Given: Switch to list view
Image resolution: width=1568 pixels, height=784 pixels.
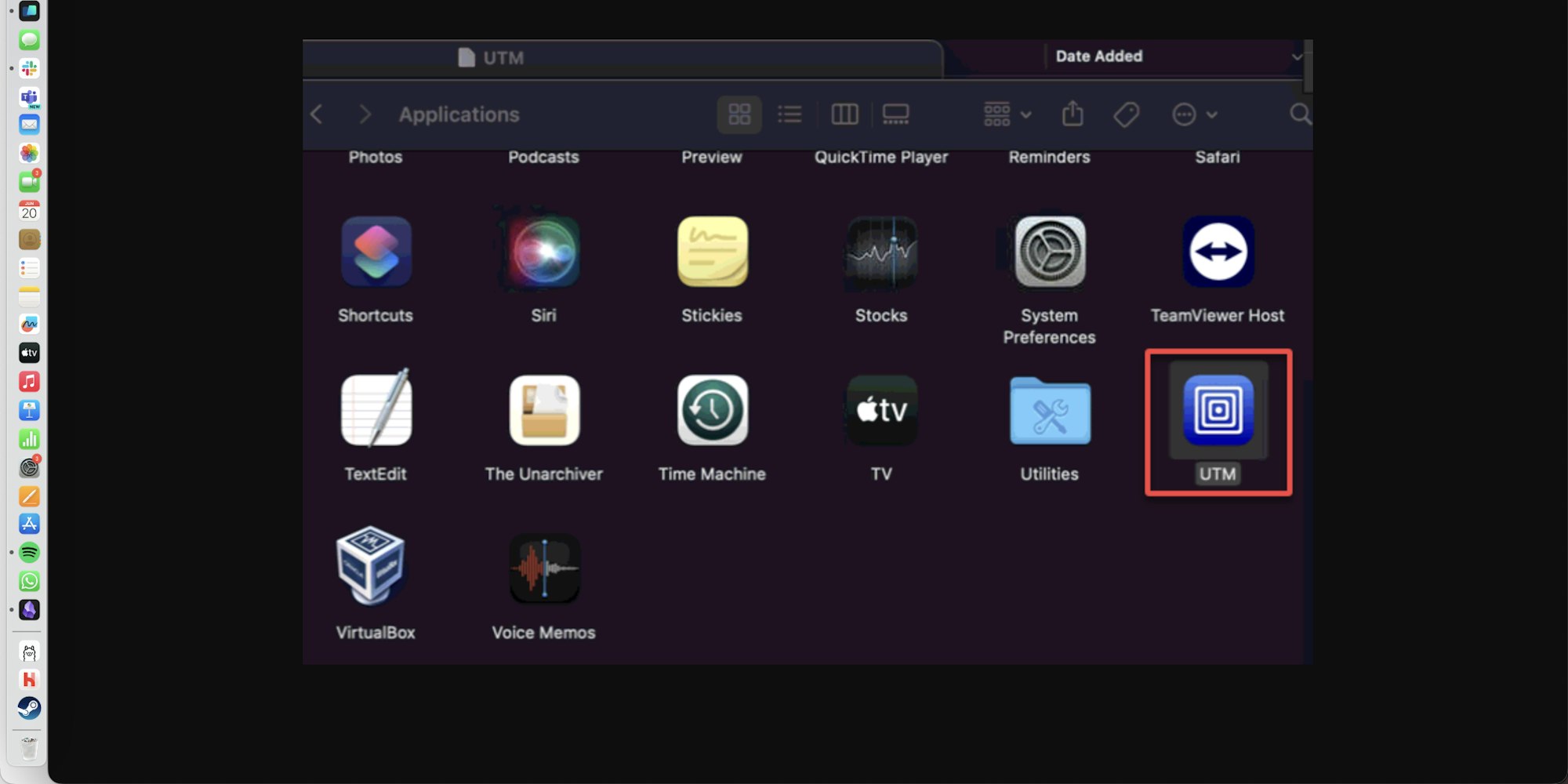Looking at the screenshot, I should coord(789,114).
